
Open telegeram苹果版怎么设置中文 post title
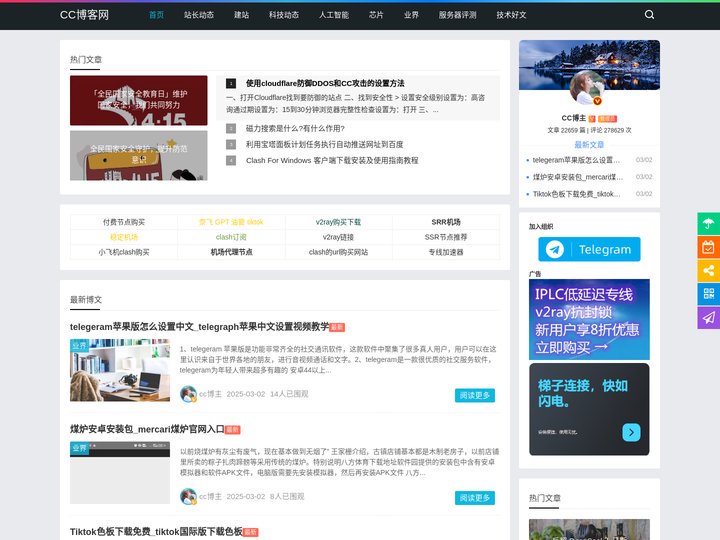pos(199,327)
